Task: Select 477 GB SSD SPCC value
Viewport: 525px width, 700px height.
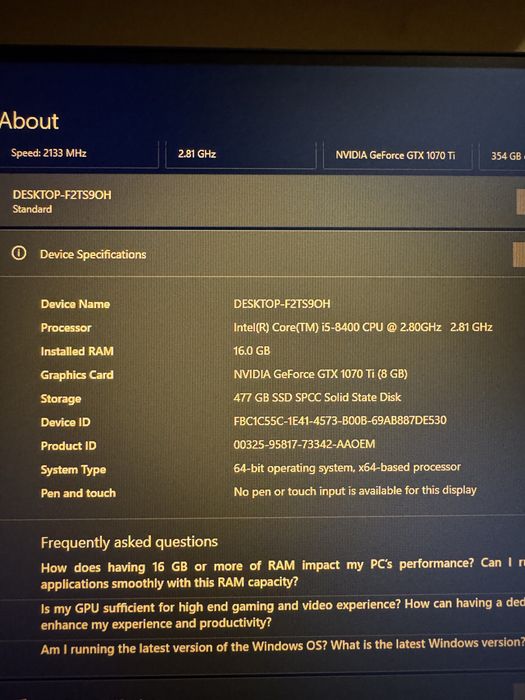Action: click(317, 397)
